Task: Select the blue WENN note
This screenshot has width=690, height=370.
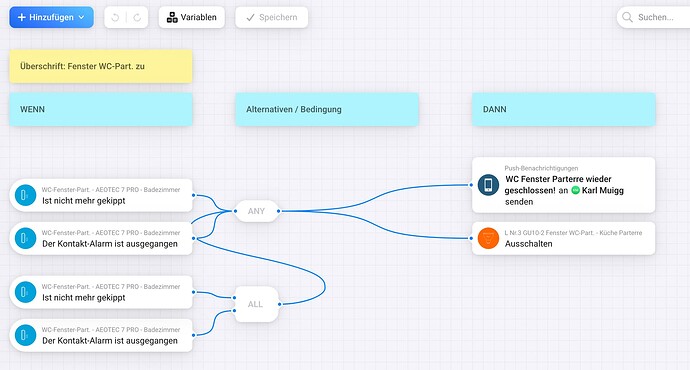Action: [x=101, y=109]
